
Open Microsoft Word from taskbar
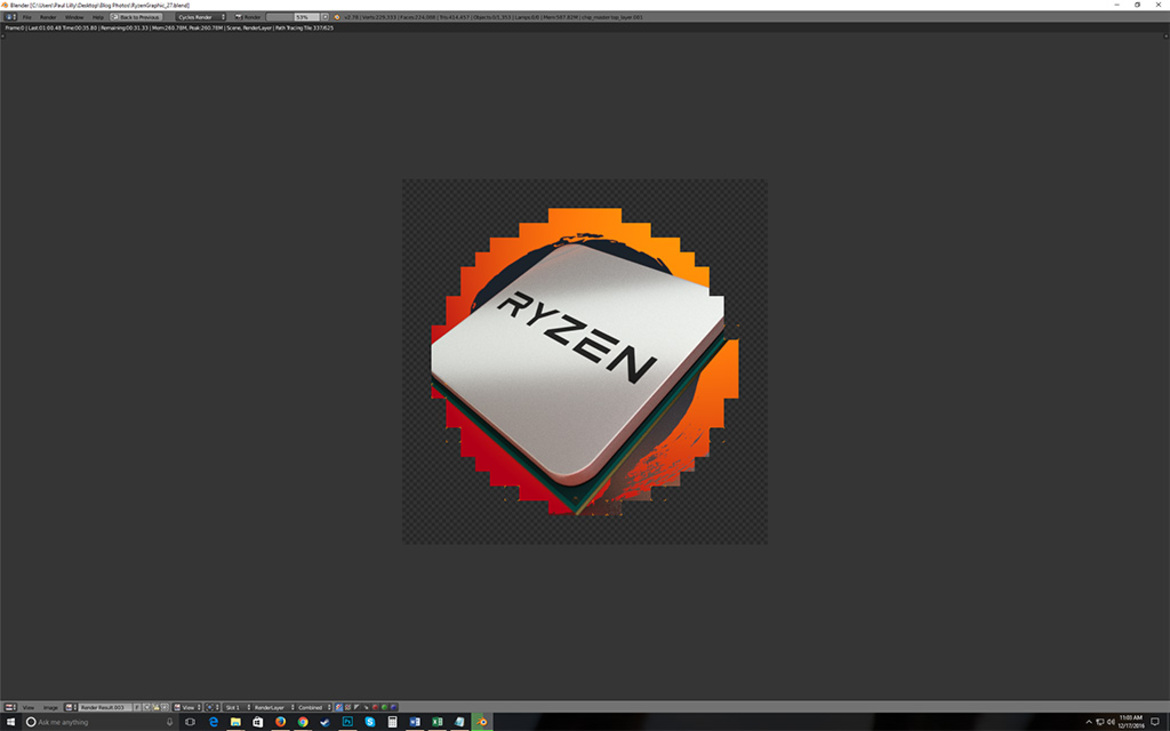pyautogui.click(x=415, y=722)
